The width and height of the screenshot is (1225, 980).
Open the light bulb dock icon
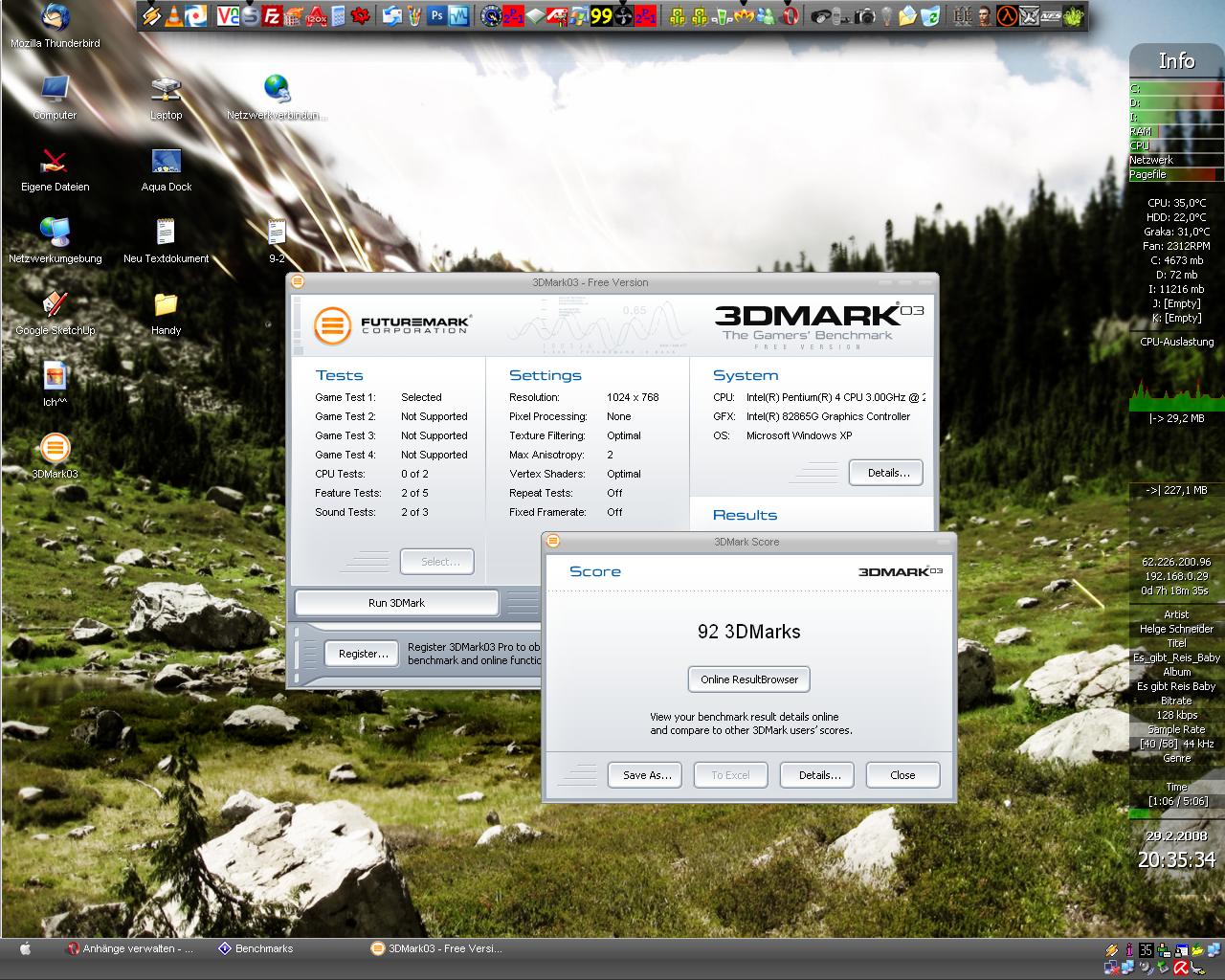click(x=886, y=15)
